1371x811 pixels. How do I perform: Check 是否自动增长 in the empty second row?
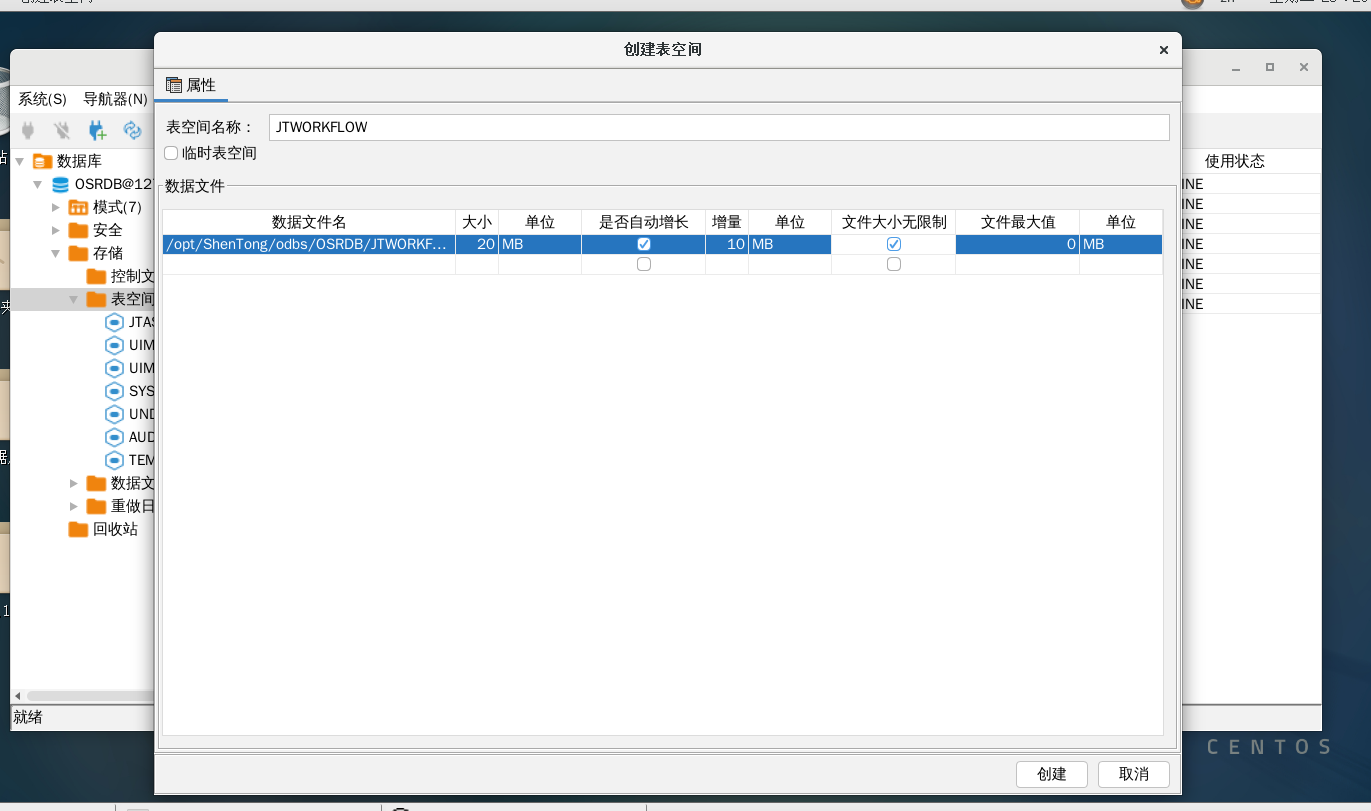tap(644, 264)
